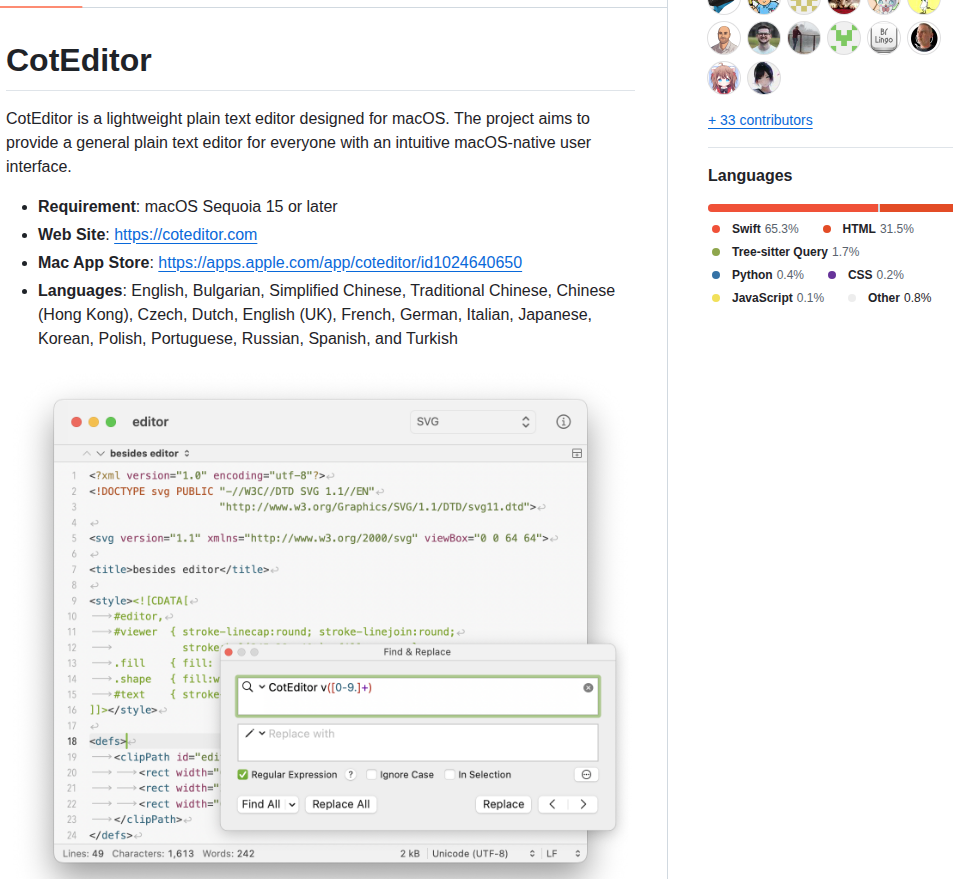Click the green pixel identicon contributor avatar

pyautogui.click(x=844, y=38)
